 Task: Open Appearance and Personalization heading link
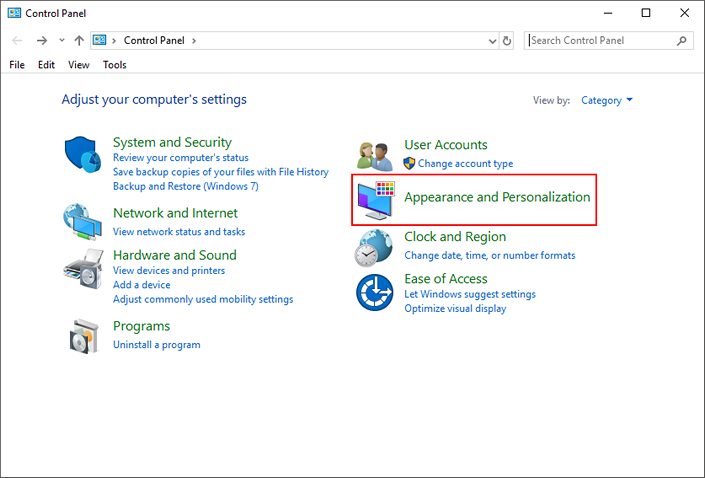(497, 197)
